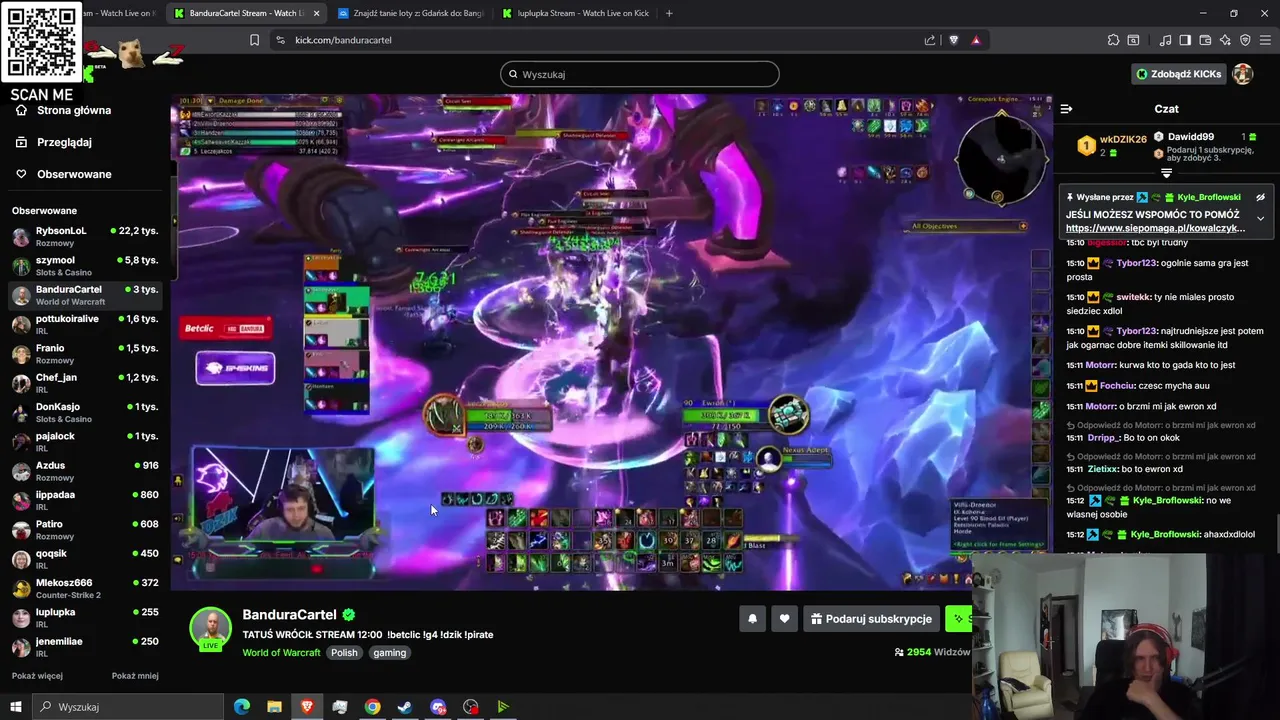Hide the pinned message with the eye icon

pyautogui.click(x=1260, y=197)
